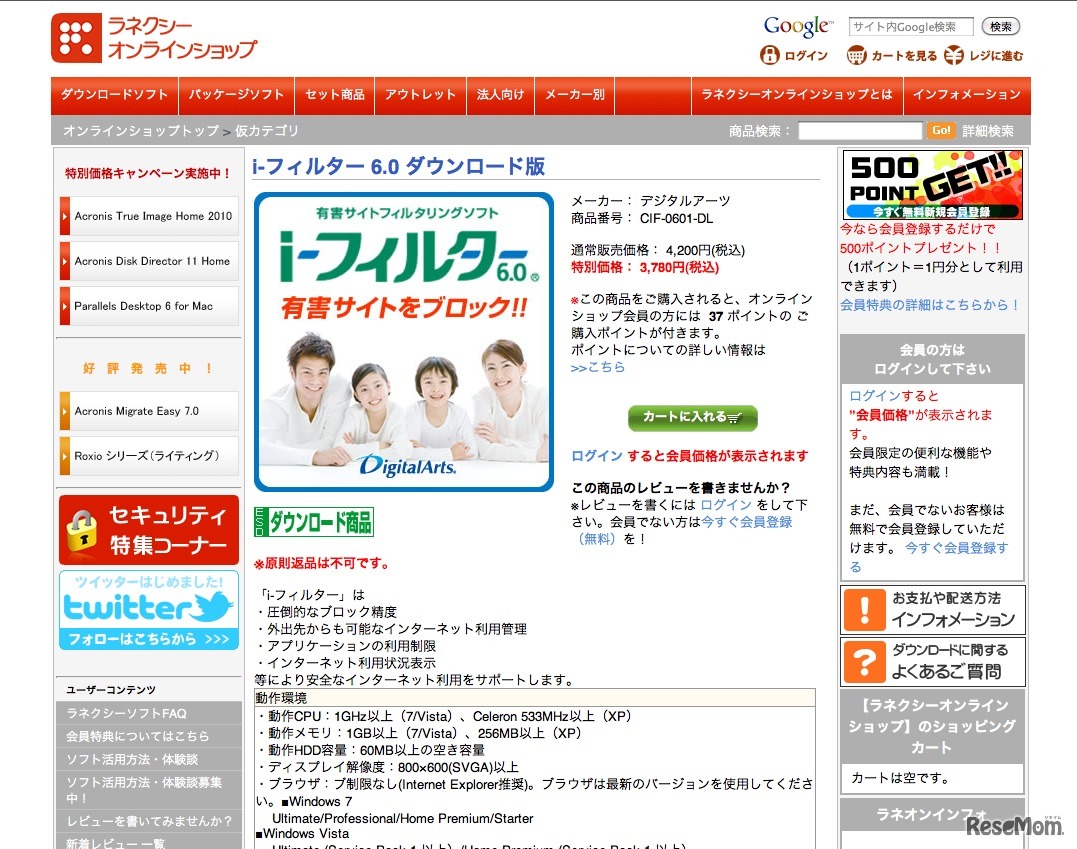Viewport: 1077px width, 849px height.
Task: Open the Roxio シリーズ(ライティング) link
Action: coord(149,456)
